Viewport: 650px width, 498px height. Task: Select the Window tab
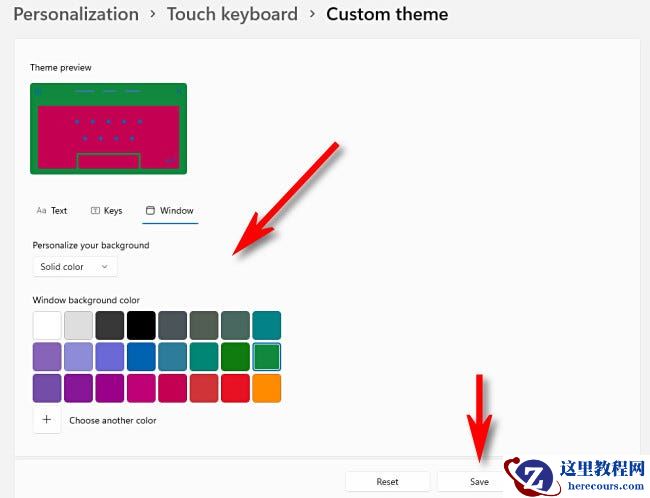[x=170, y=211]
